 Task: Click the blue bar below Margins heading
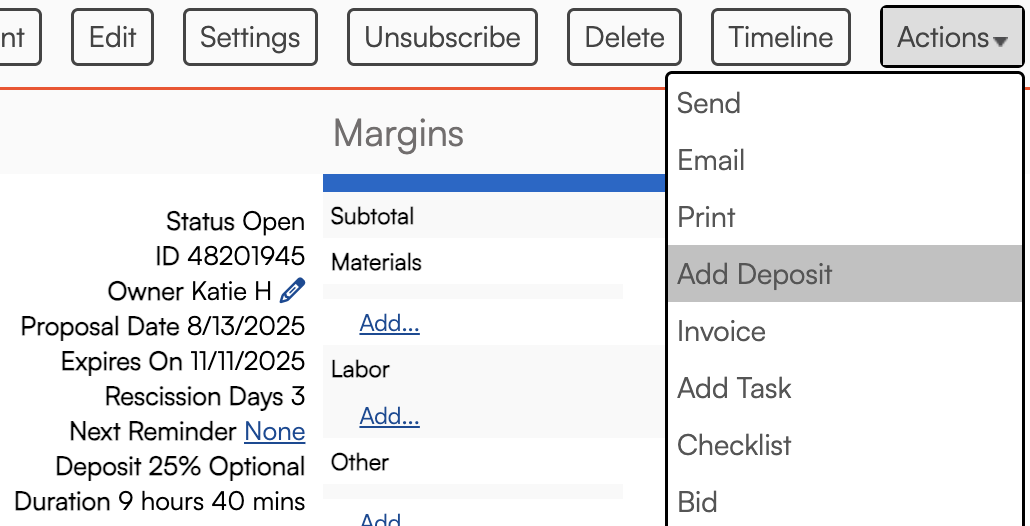coord(494,183)
